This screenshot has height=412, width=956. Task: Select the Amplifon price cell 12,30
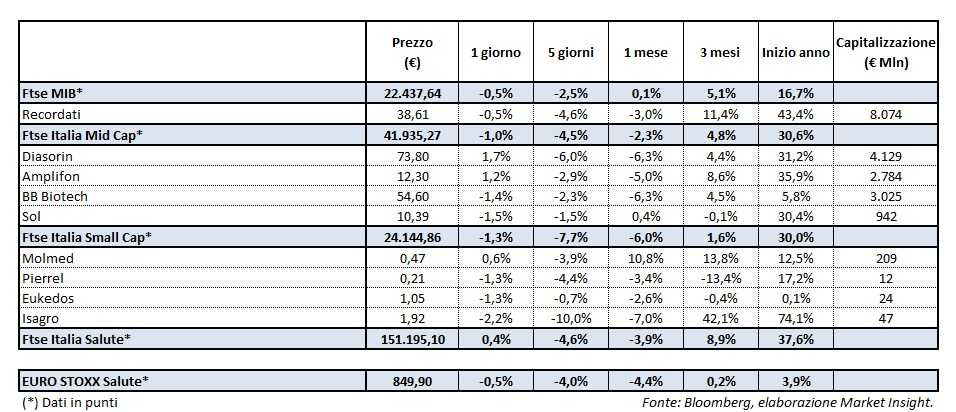(x=412, y=176)
